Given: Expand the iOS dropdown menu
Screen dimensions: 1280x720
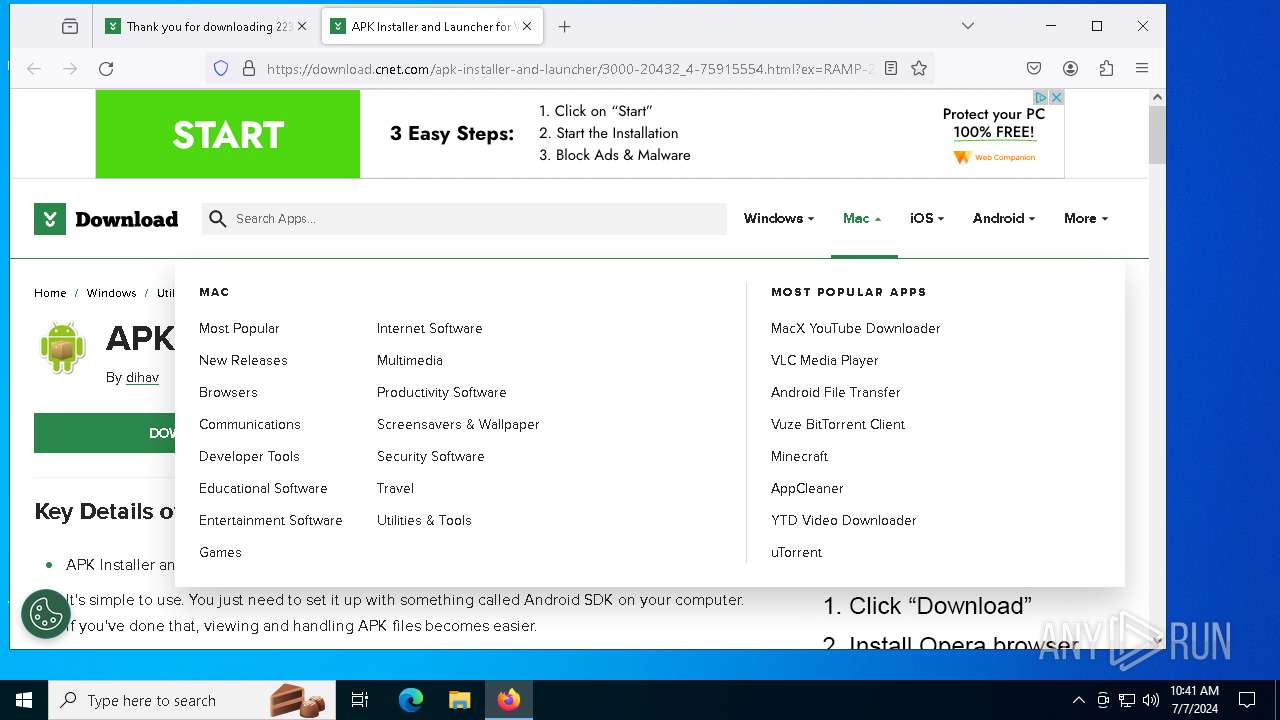Looking at the screenshot, I should (927, 218).
